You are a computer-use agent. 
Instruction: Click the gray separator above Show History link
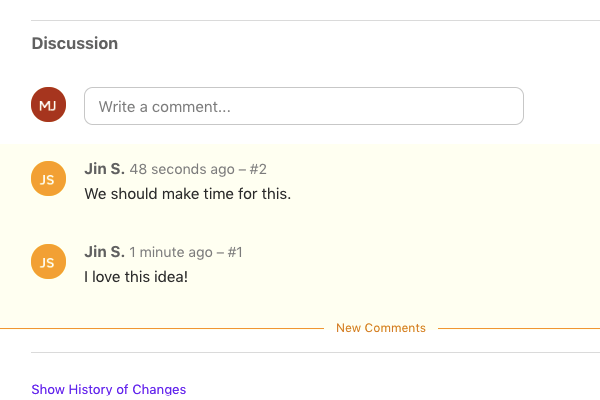pos(315,353)
